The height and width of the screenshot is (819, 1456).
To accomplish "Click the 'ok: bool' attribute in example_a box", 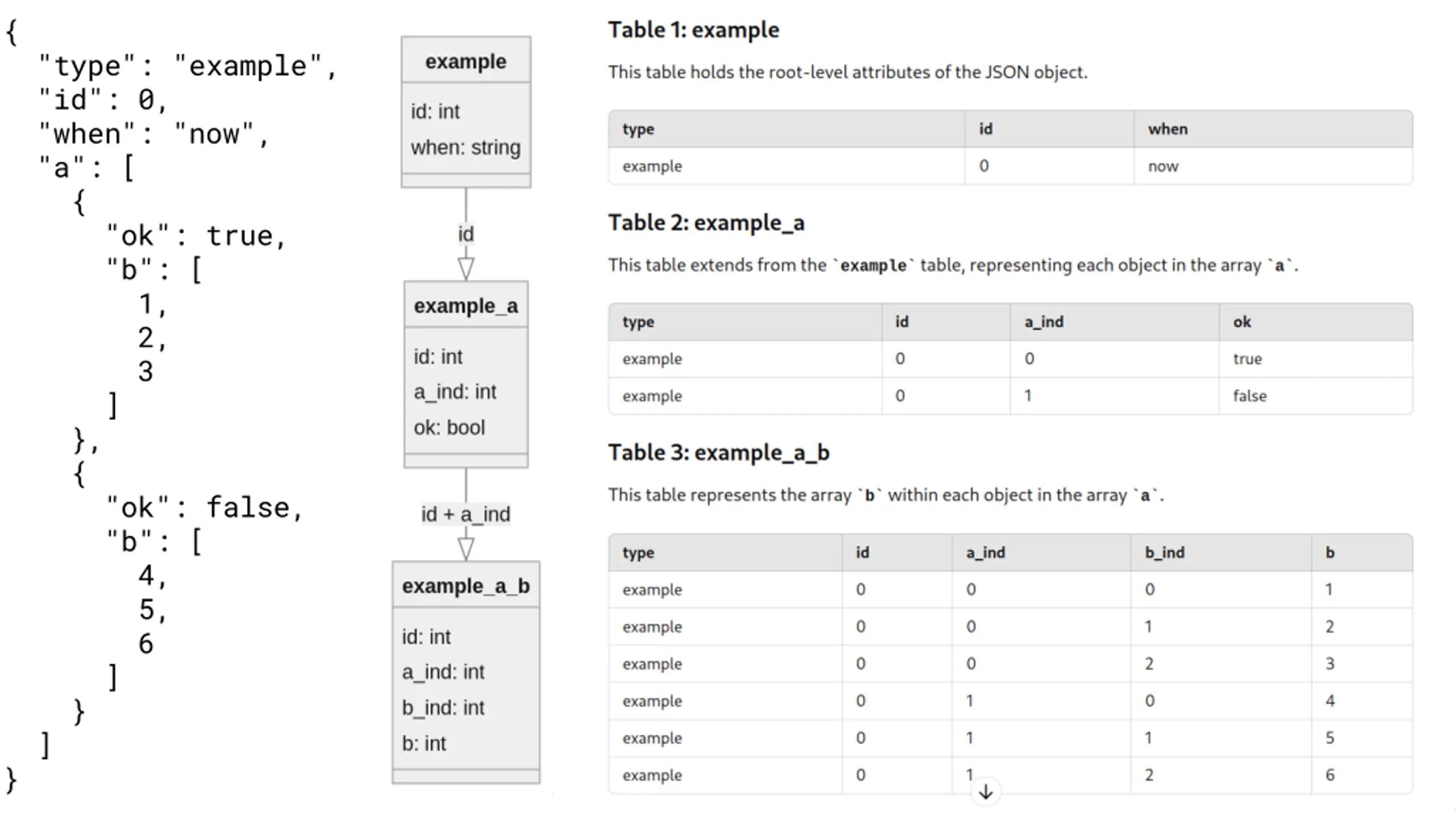I will click(449, 427).
